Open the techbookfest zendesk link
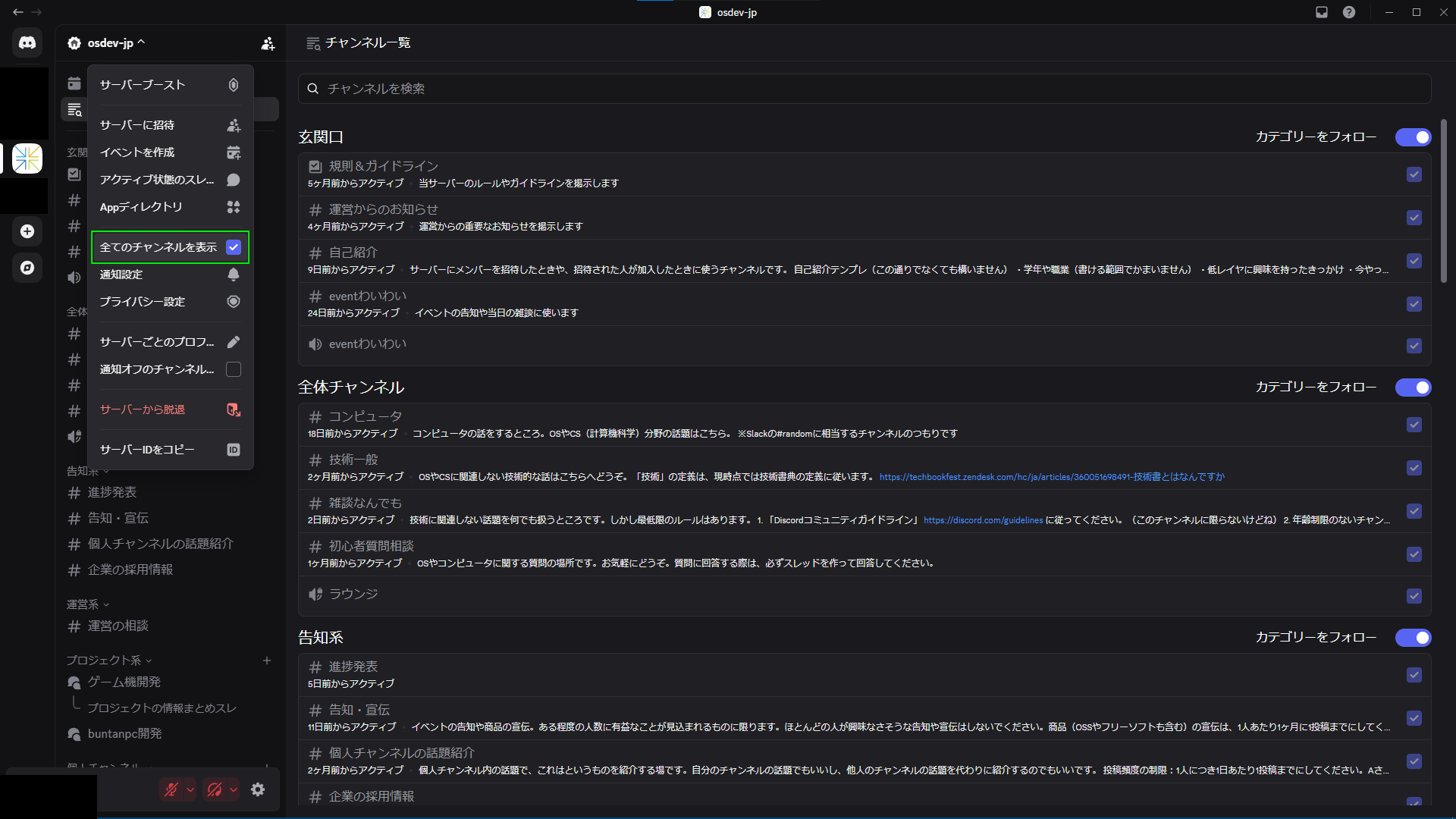The width and height of the screenshot is (1456, 819). click(x=1052, y=477)
